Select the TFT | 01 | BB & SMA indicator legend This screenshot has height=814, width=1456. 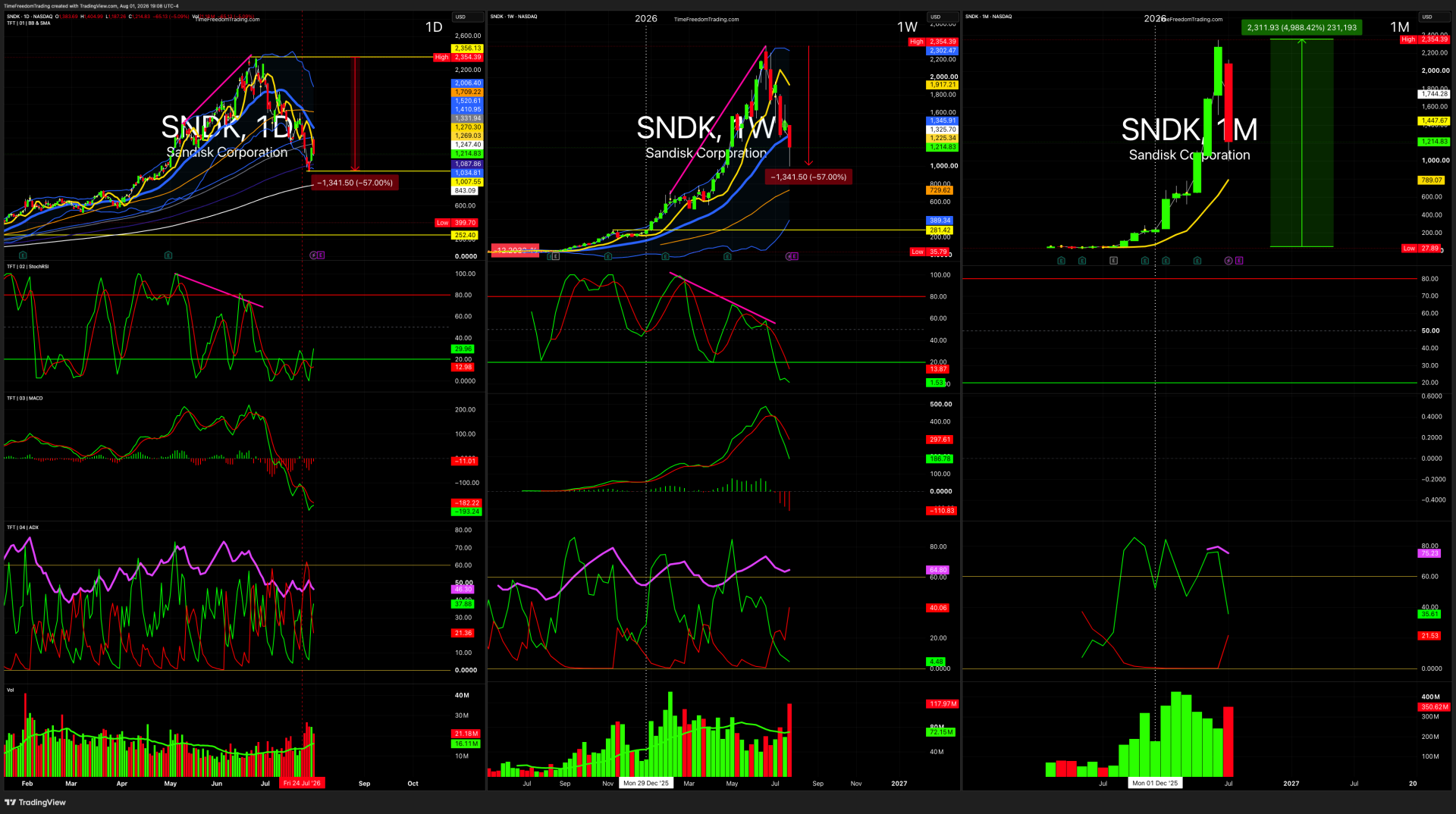pyautogui.click(x=29, y=23)
